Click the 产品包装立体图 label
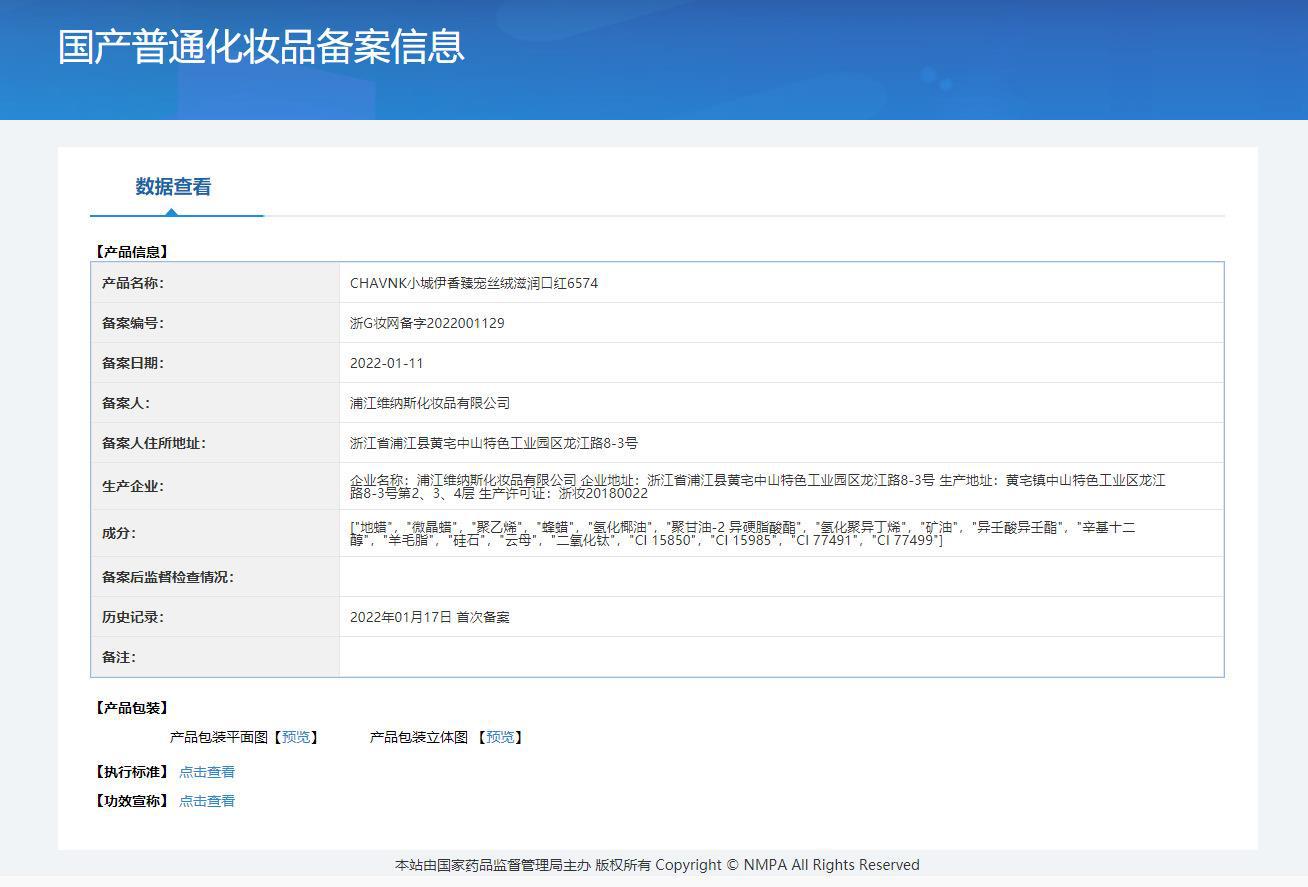The image size is (1308, 887). (419, 737)
